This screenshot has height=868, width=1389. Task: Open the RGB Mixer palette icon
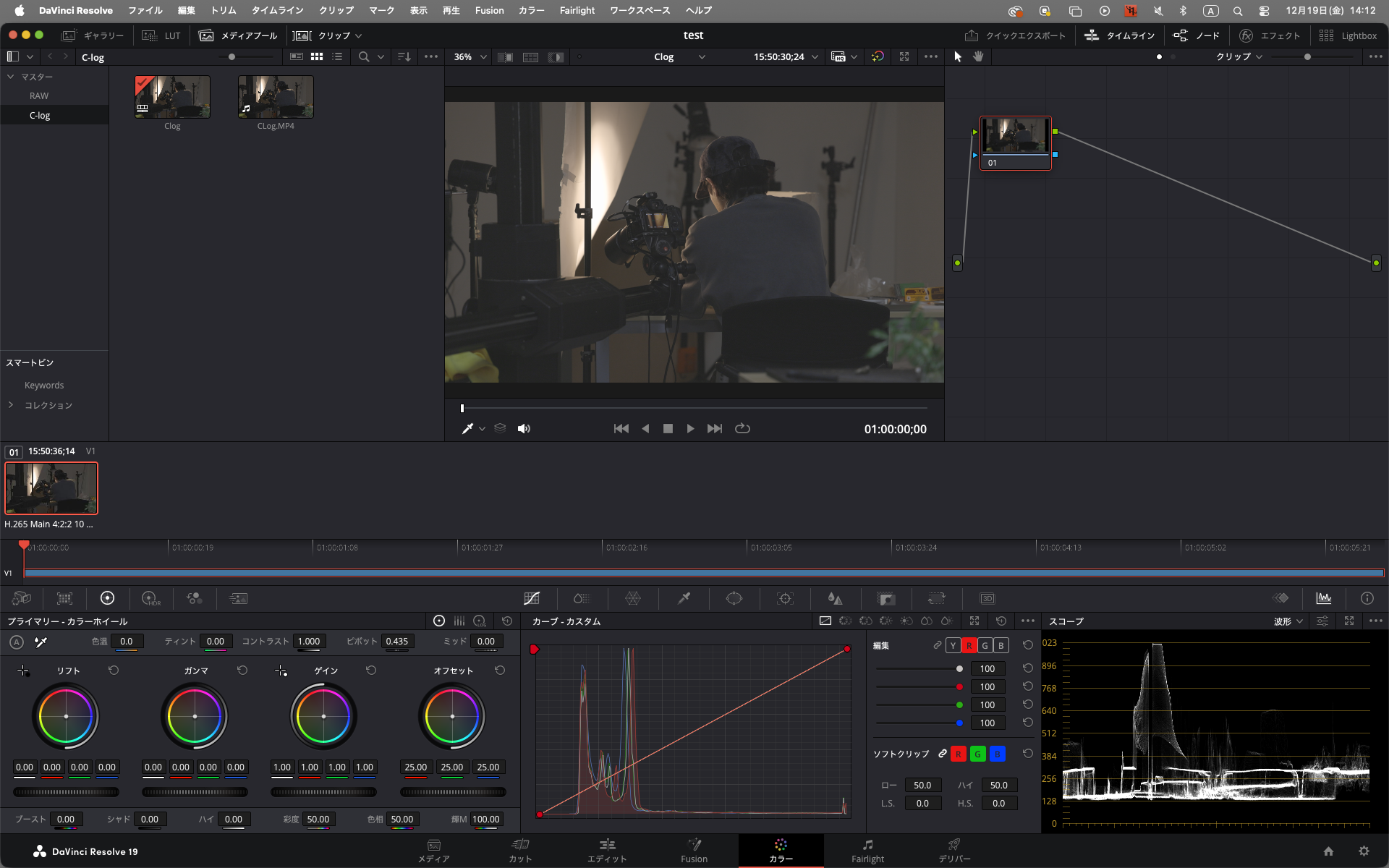coord(194,598)
